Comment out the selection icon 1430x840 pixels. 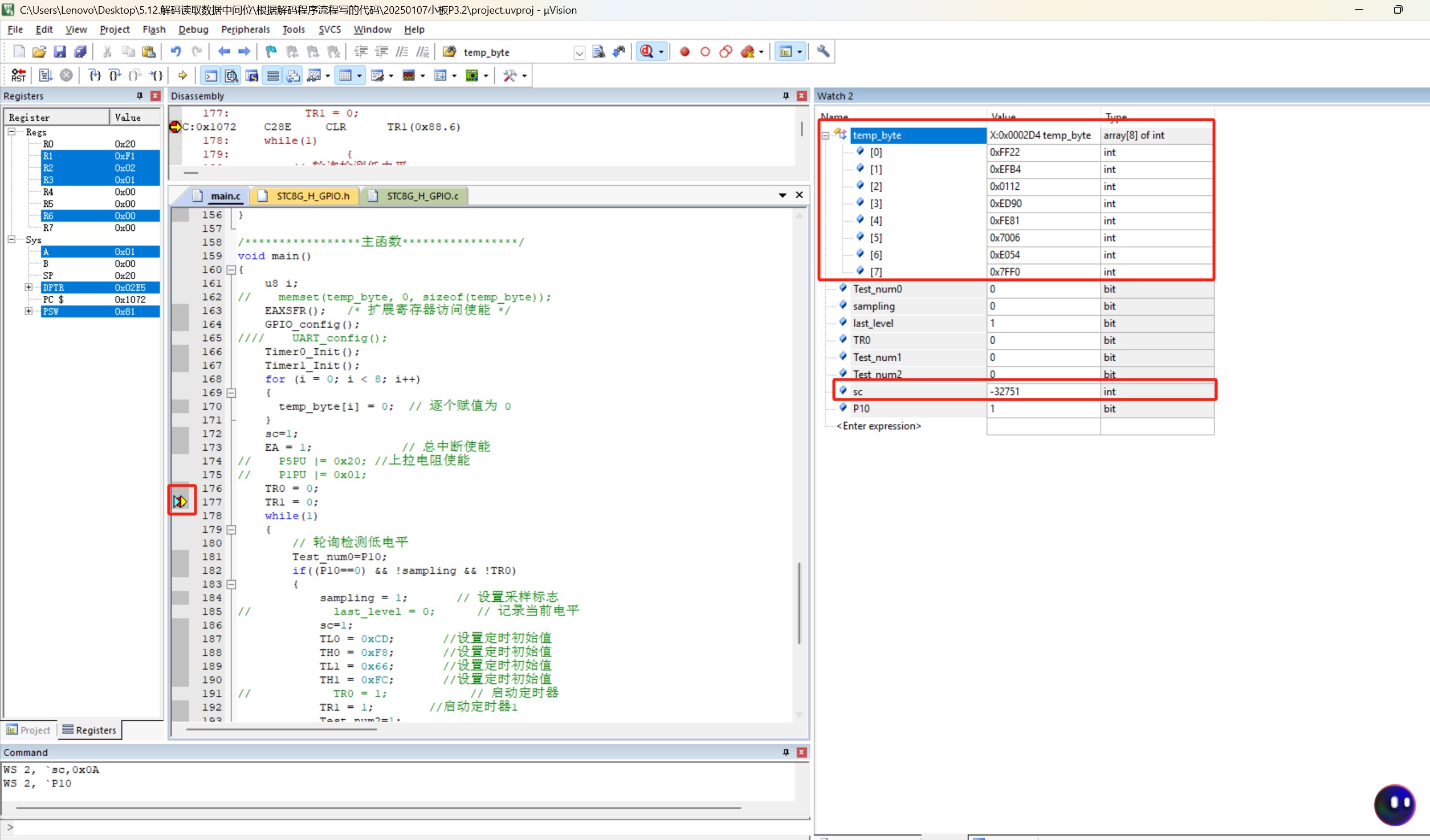pos(402,52)
